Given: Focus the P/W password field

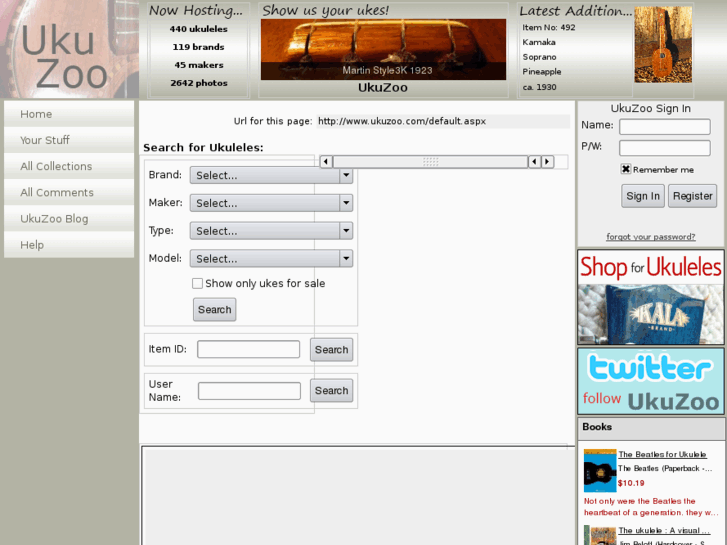Looking at the screenshot, I should coord(665,148).
